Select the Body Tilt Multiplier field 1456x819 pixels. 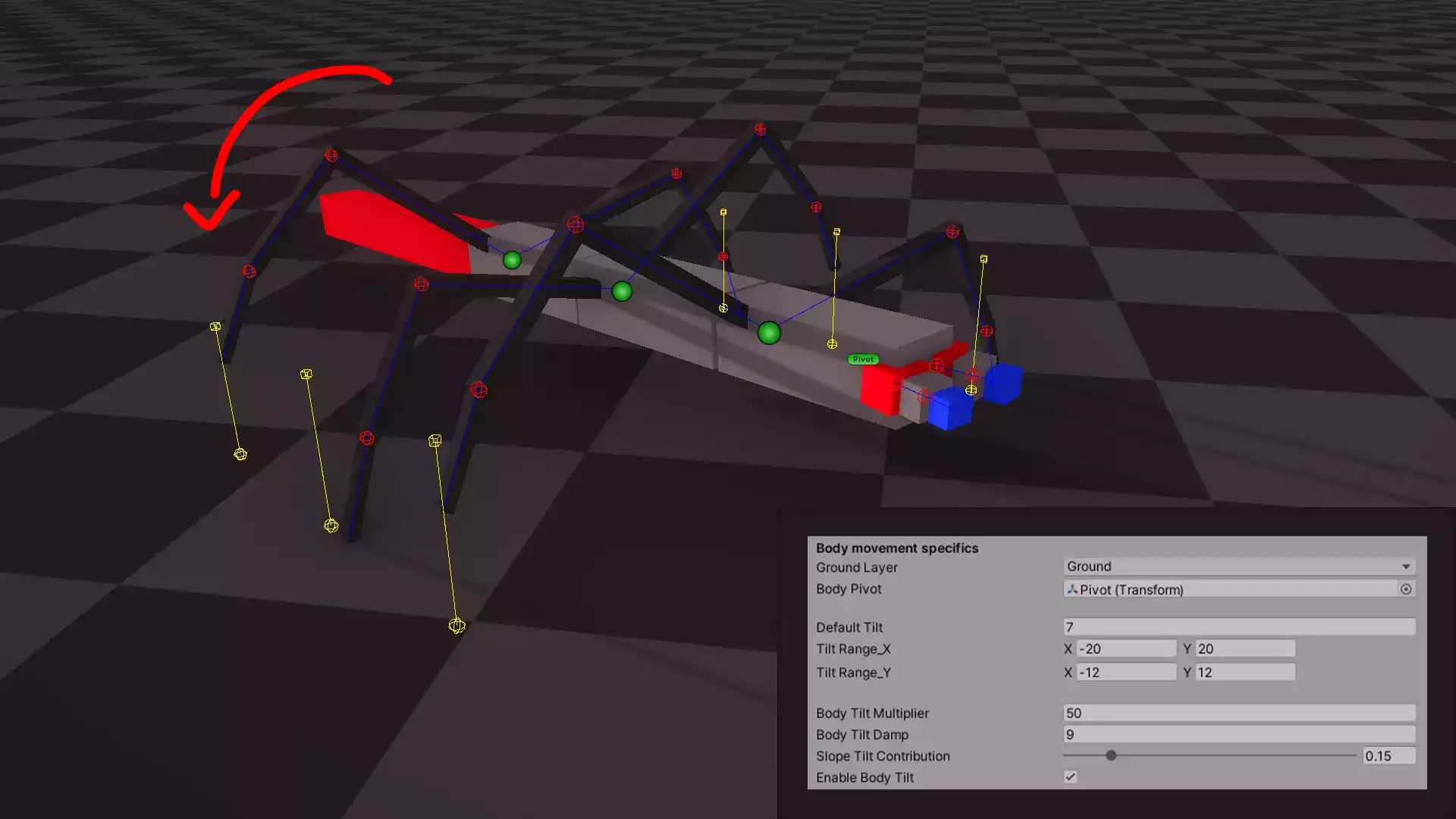[1238, 713]
